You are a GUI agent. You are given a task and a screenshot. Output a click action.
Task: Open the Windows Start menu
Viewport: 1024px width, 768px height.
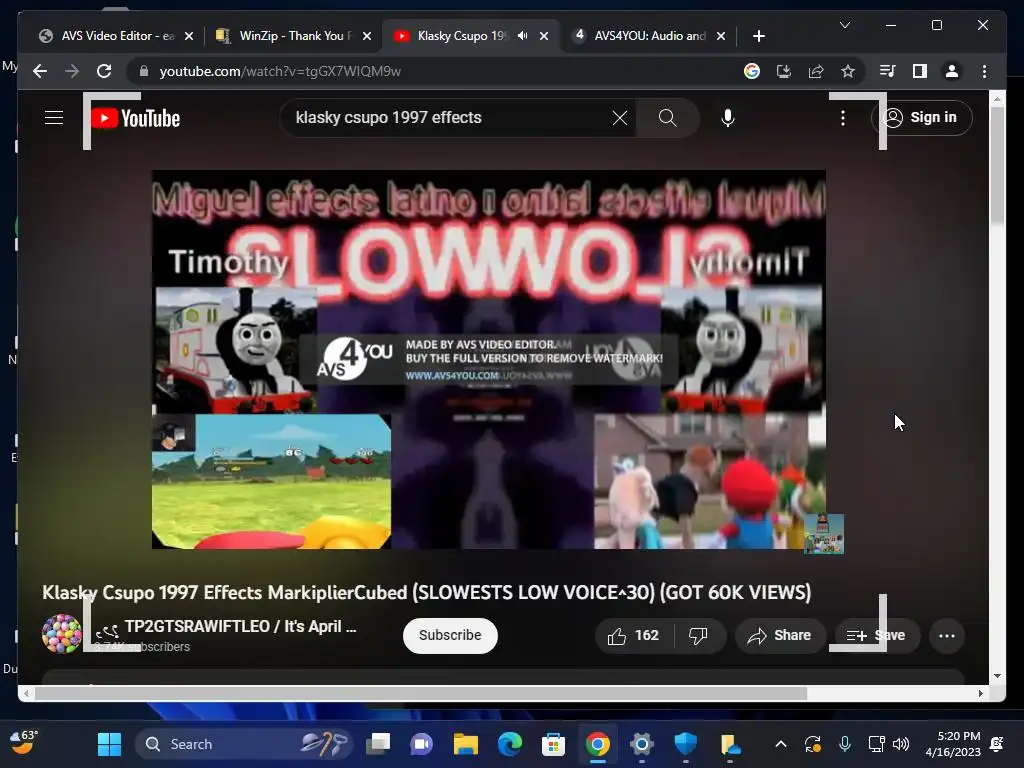point(109,744)
